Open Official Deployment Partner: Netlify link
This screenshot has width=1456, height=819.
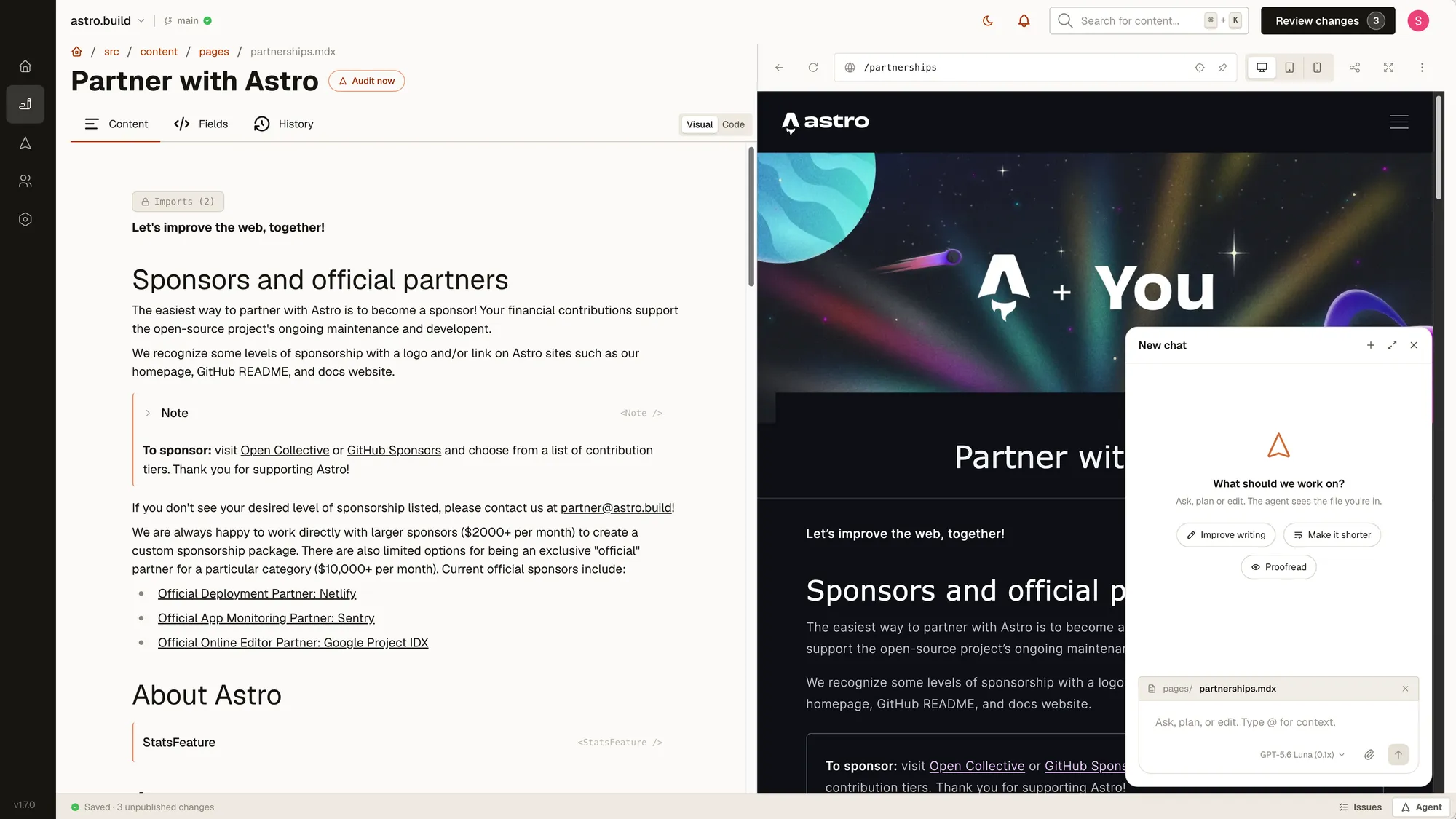coord(257,594)
